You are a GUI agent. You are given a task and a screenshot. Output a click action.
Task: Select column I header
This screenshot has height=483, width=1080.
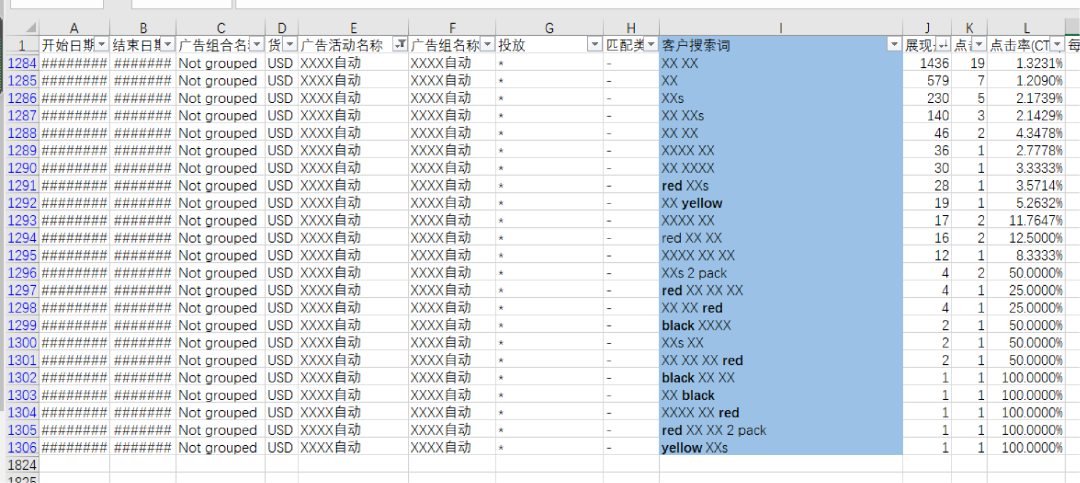781,27
